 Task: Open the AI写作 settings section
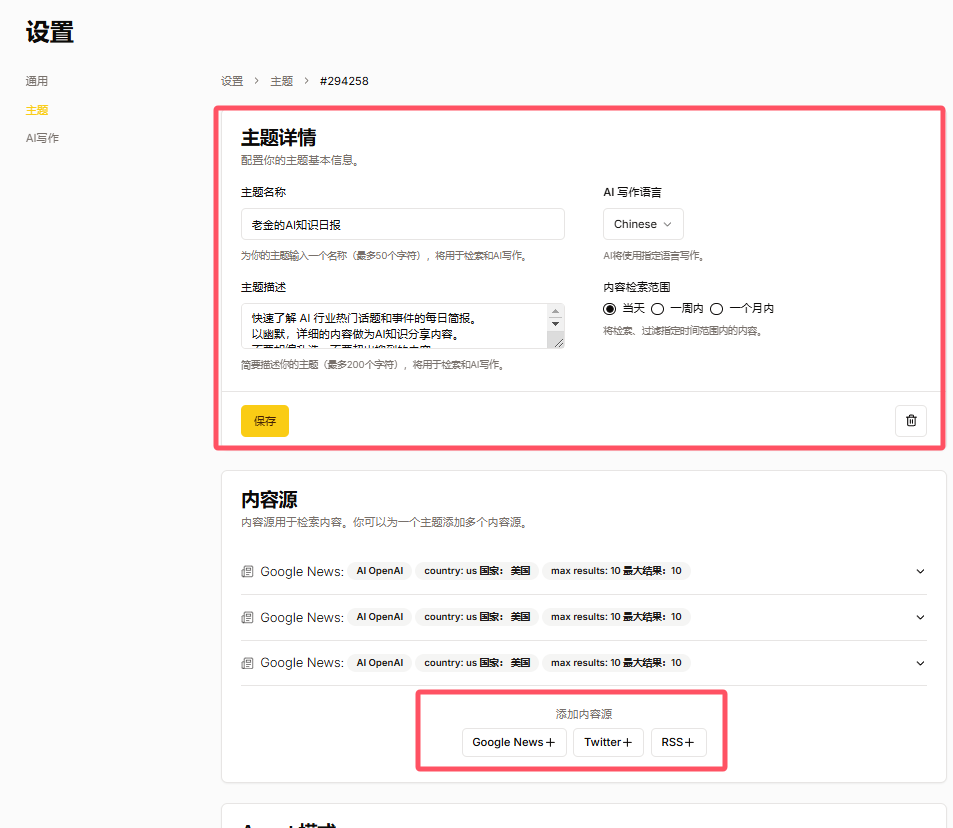coord(42,138)
